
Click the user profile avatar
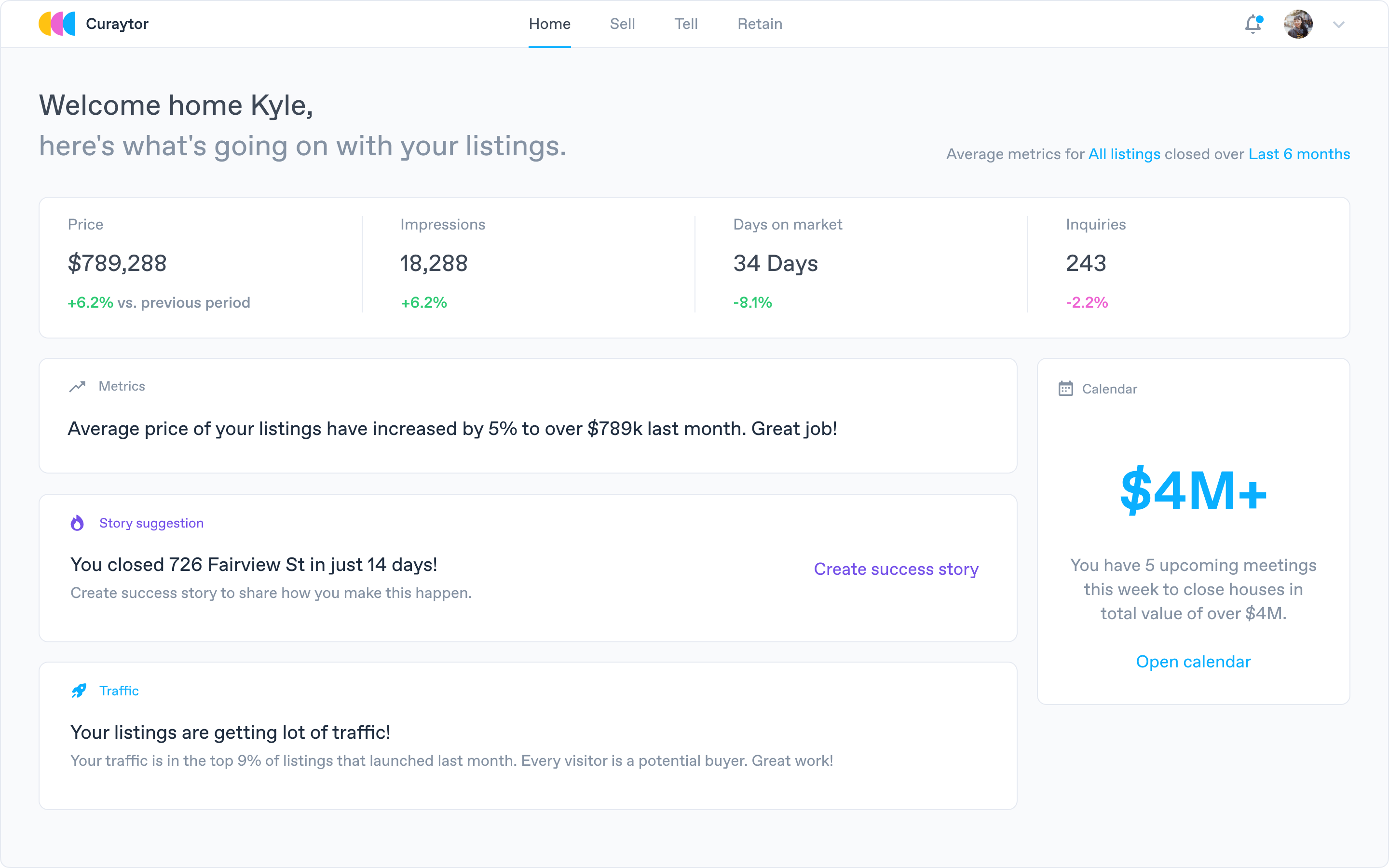(1298, 24)
